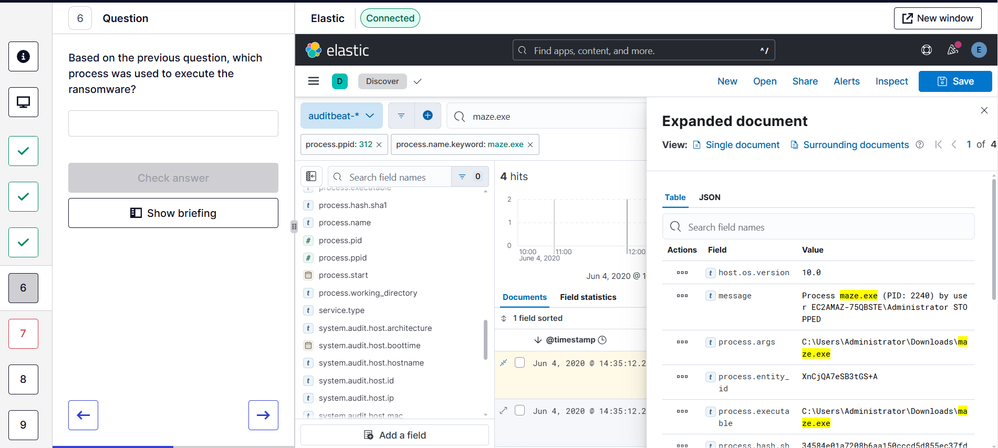
Task: Open the help menu lifebuoy icon
Action: [x=926, y=50]
